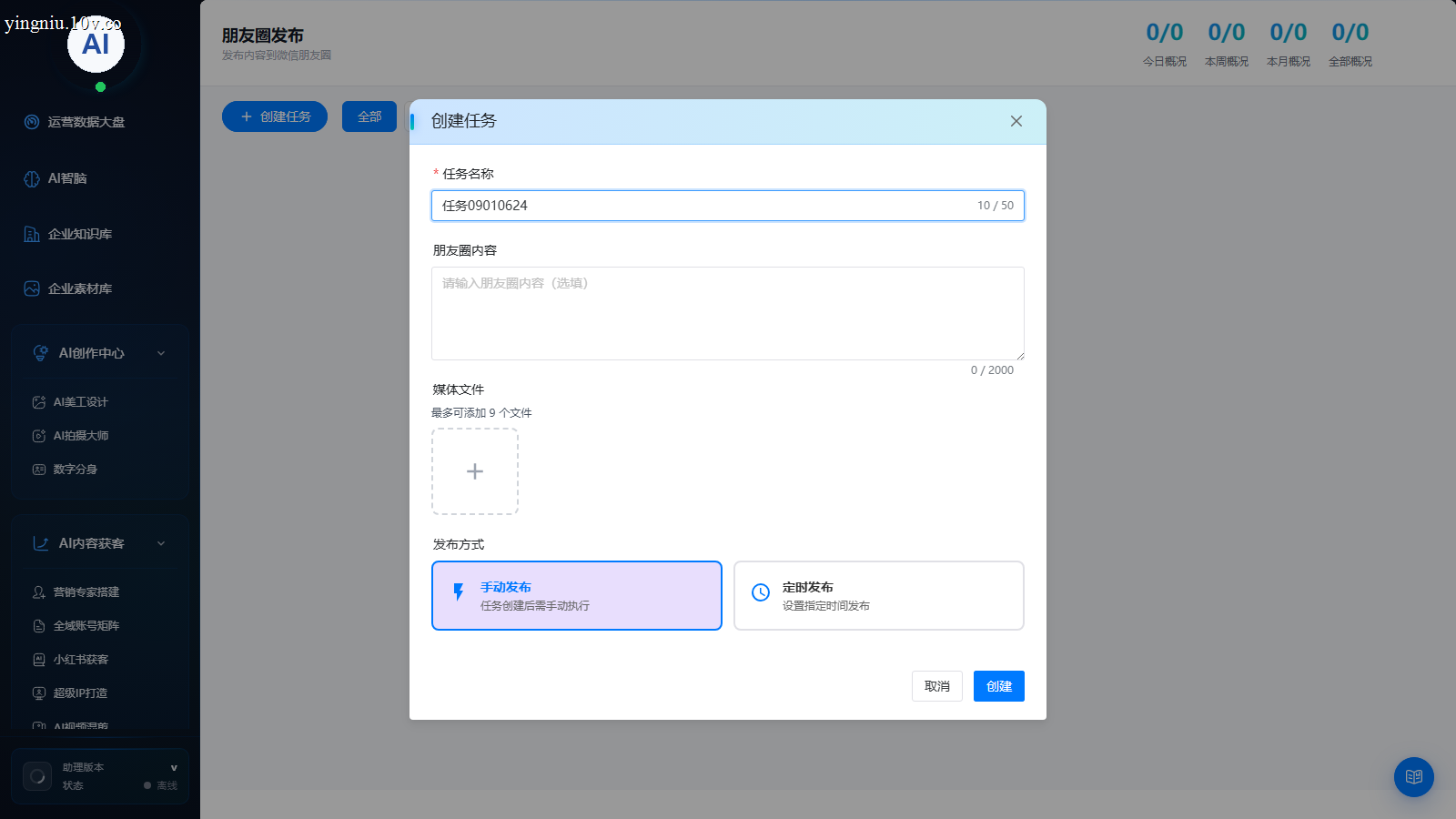Open 营销专家搭建 person icon

pos(39,592)
